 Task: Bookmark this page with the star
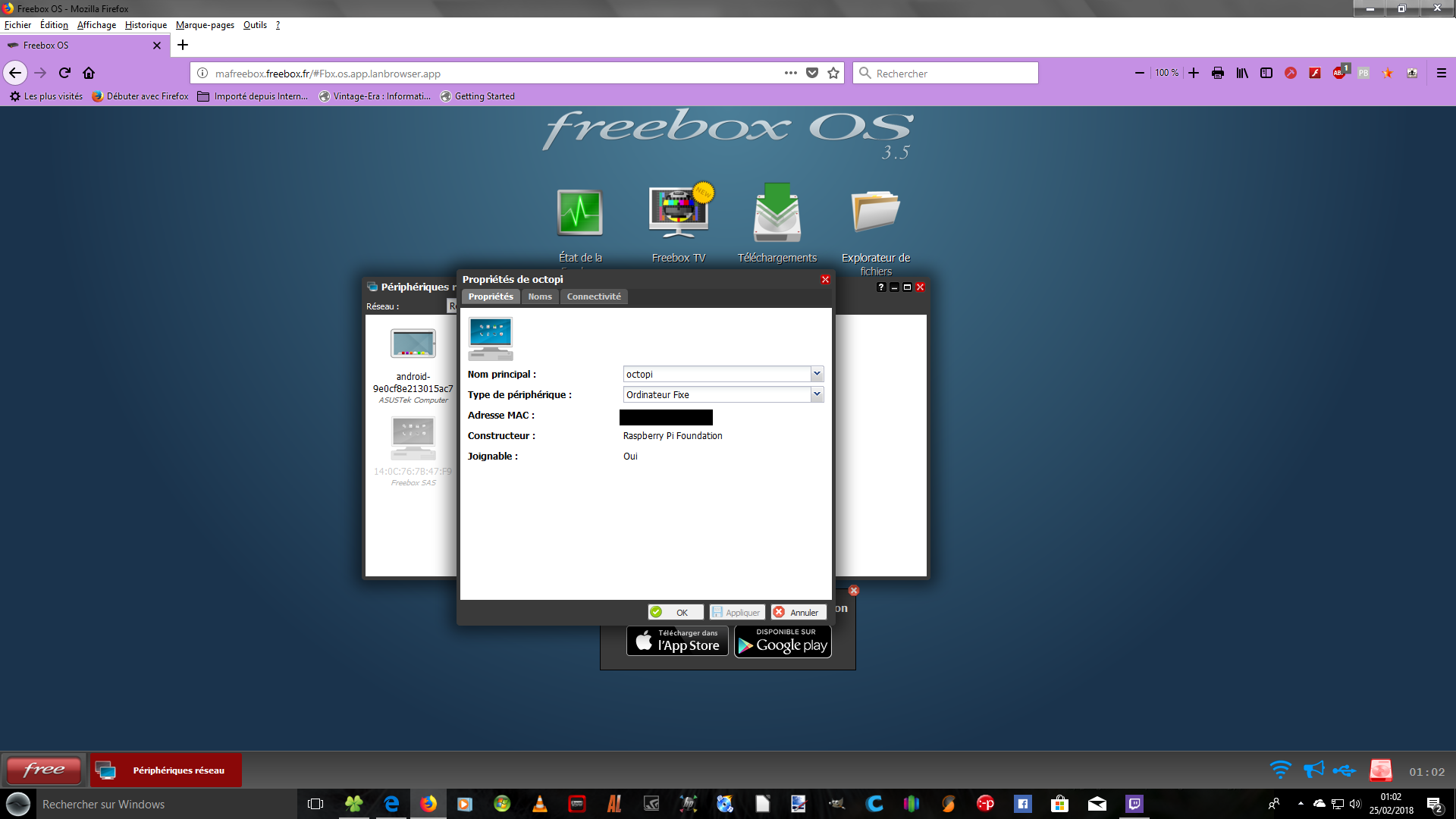(833, 73)
